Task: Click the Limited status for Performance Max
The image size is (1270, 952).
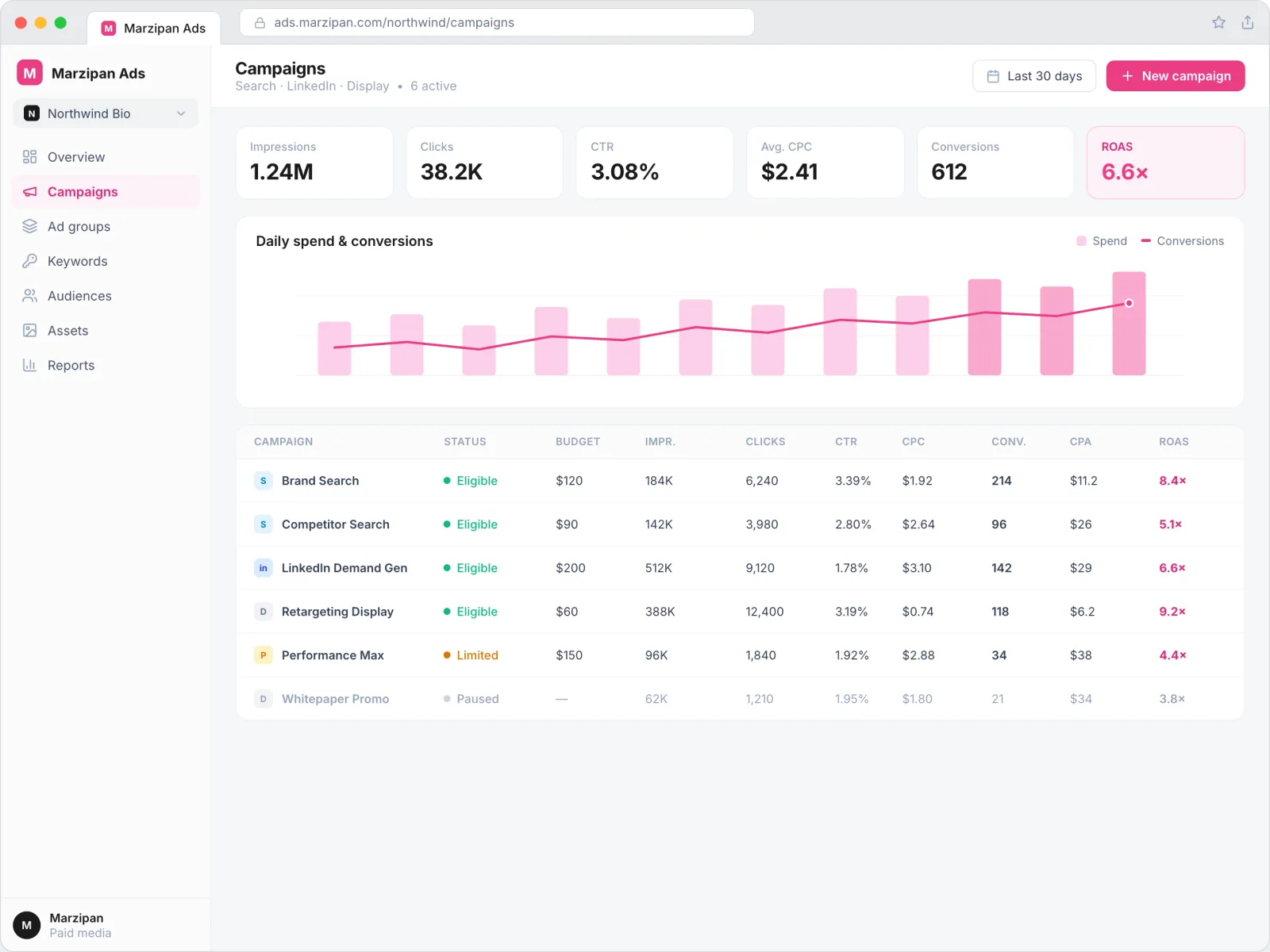Action: tap(471, 655)
